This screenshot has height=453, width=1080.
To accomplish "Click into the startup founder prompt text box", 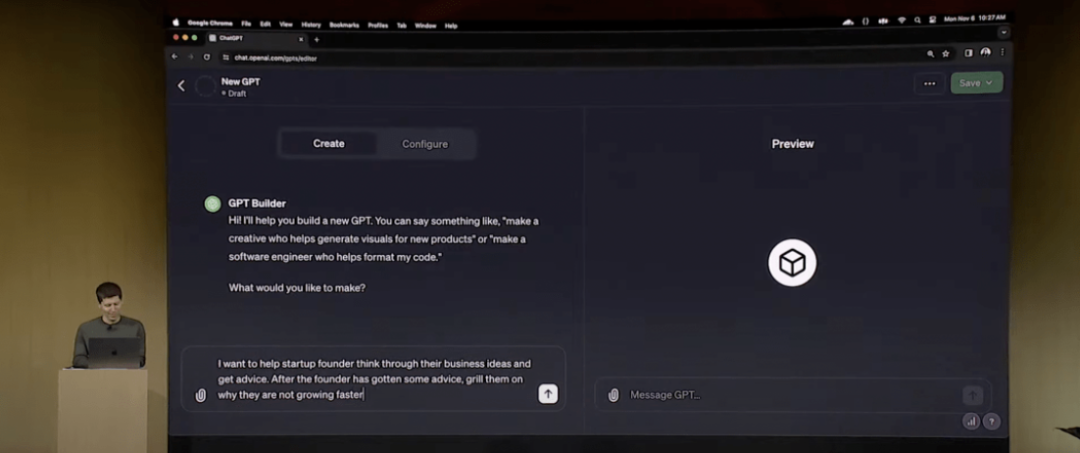I will click(373, 379).
